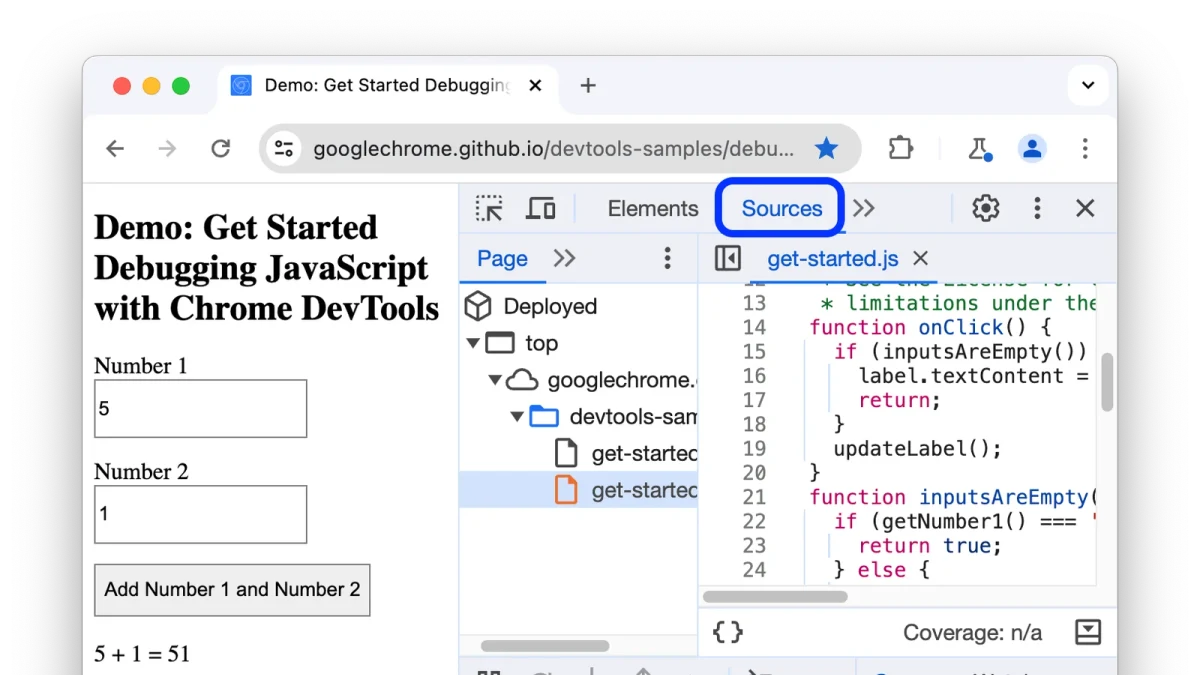This screenshot has width=1200, height=675.
Task: Open the DevTools three-dot customize menu
Action: 1037,208
